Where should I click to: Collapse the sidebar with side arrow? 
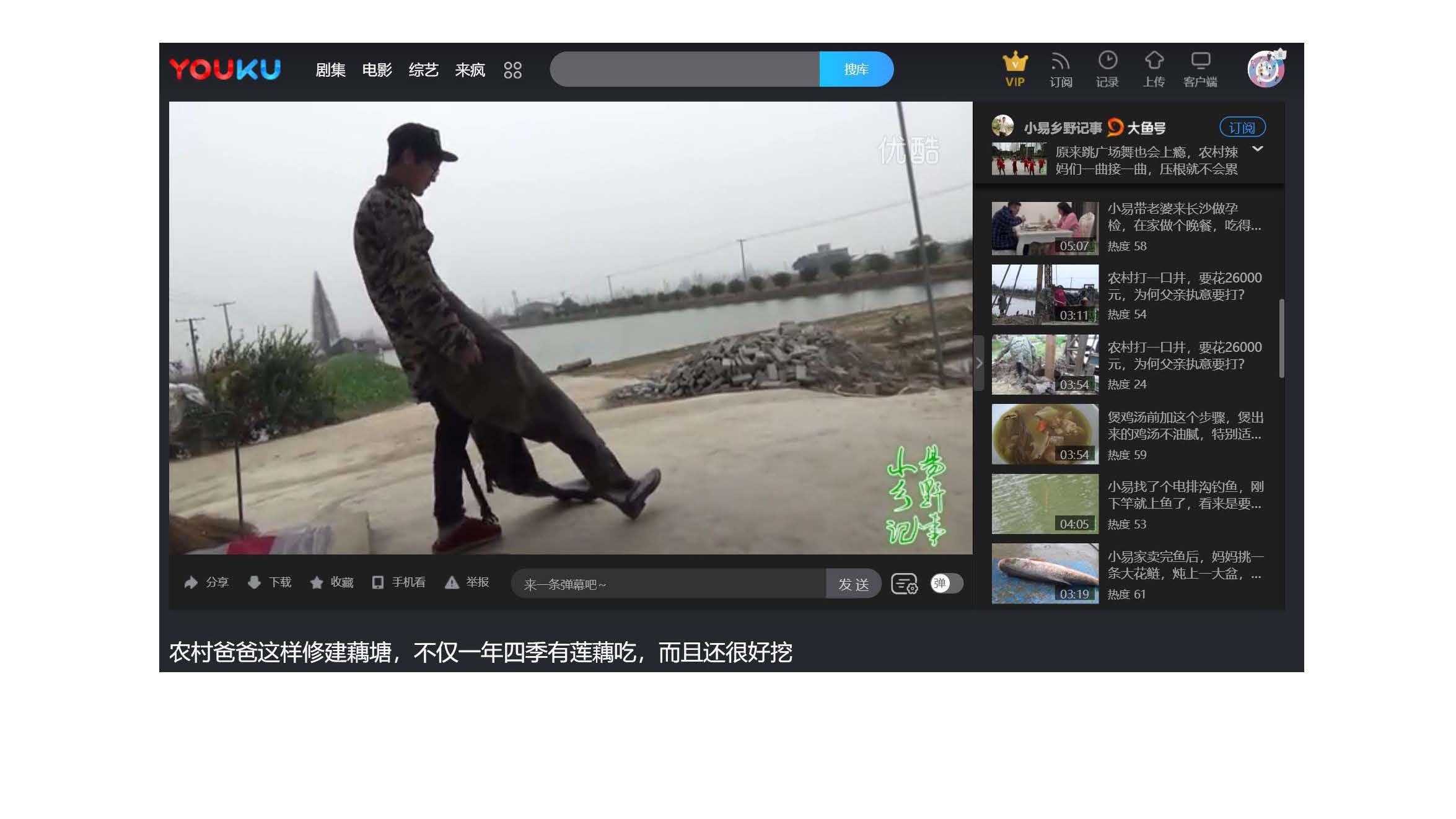tap(979, 363)
